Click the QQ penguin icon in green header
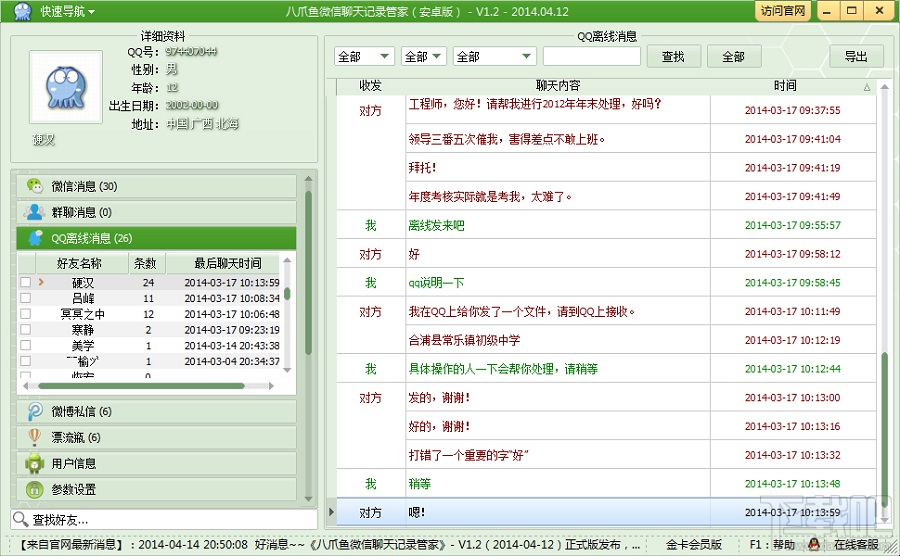 coord(36,238)
